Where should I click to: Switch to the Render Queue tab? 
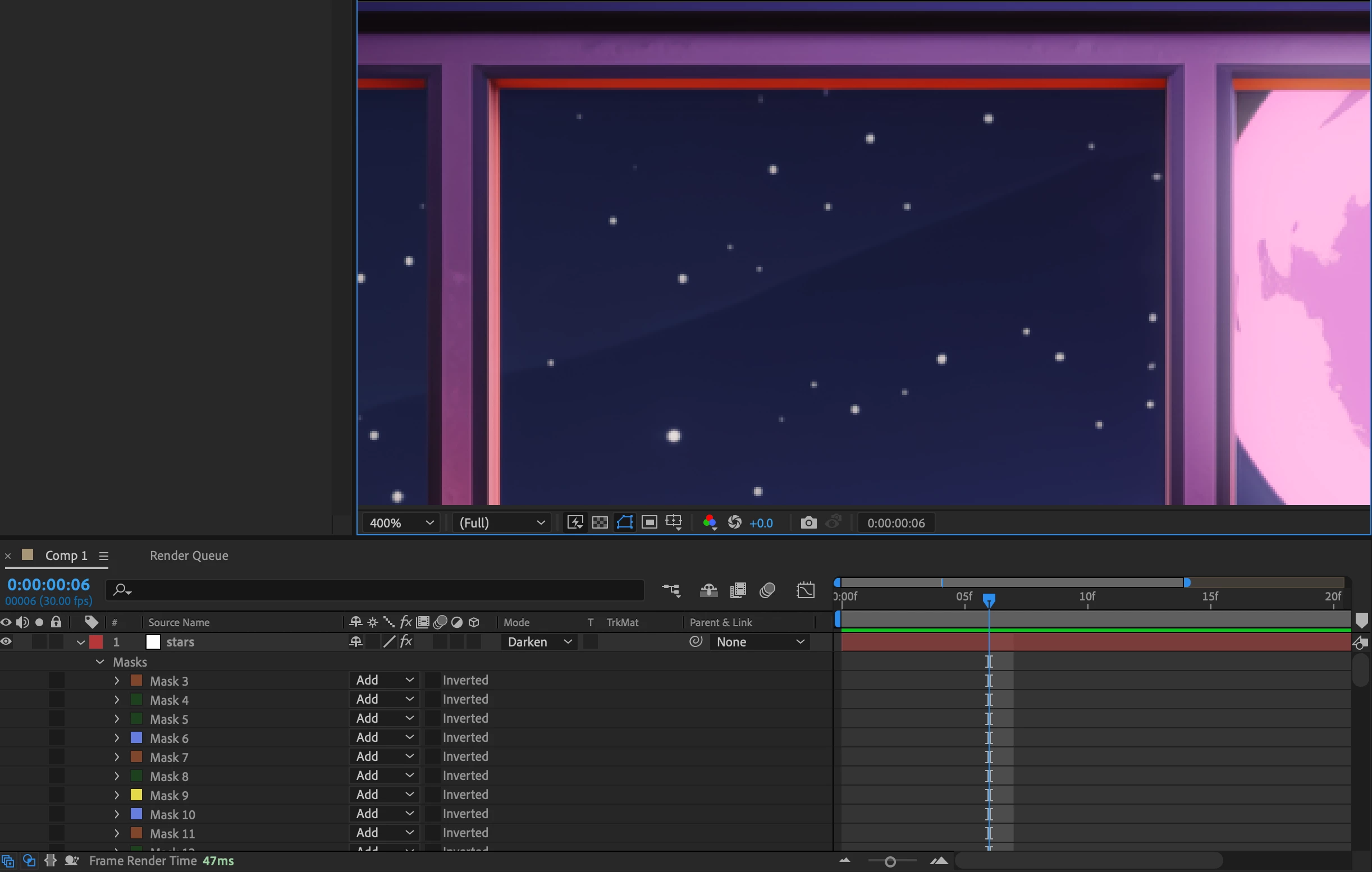click(189, 556)
